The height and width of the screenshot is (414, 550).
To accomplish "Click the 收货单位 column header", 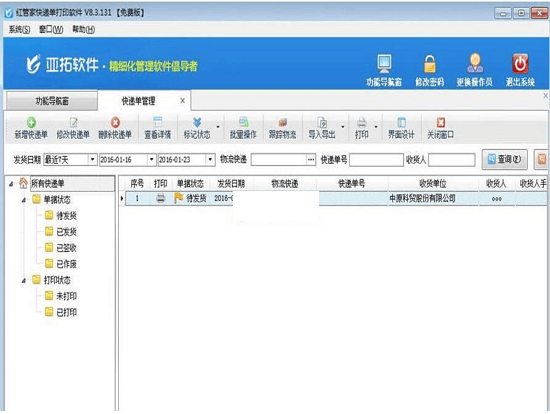I will pyautogui.click(x=433, y=183).
